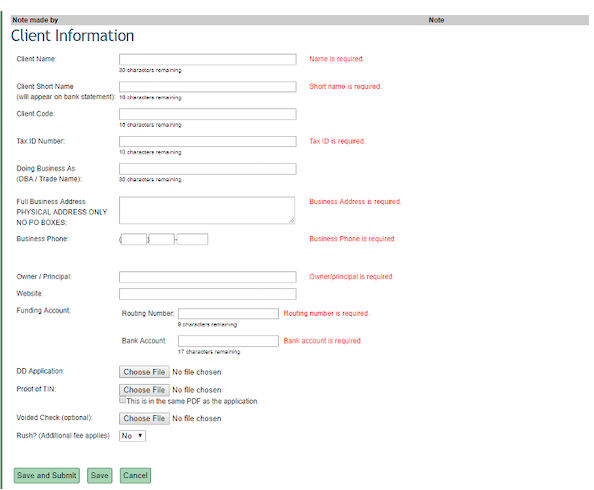
Task: Click the Cancel button
Action: pos(135,476)
